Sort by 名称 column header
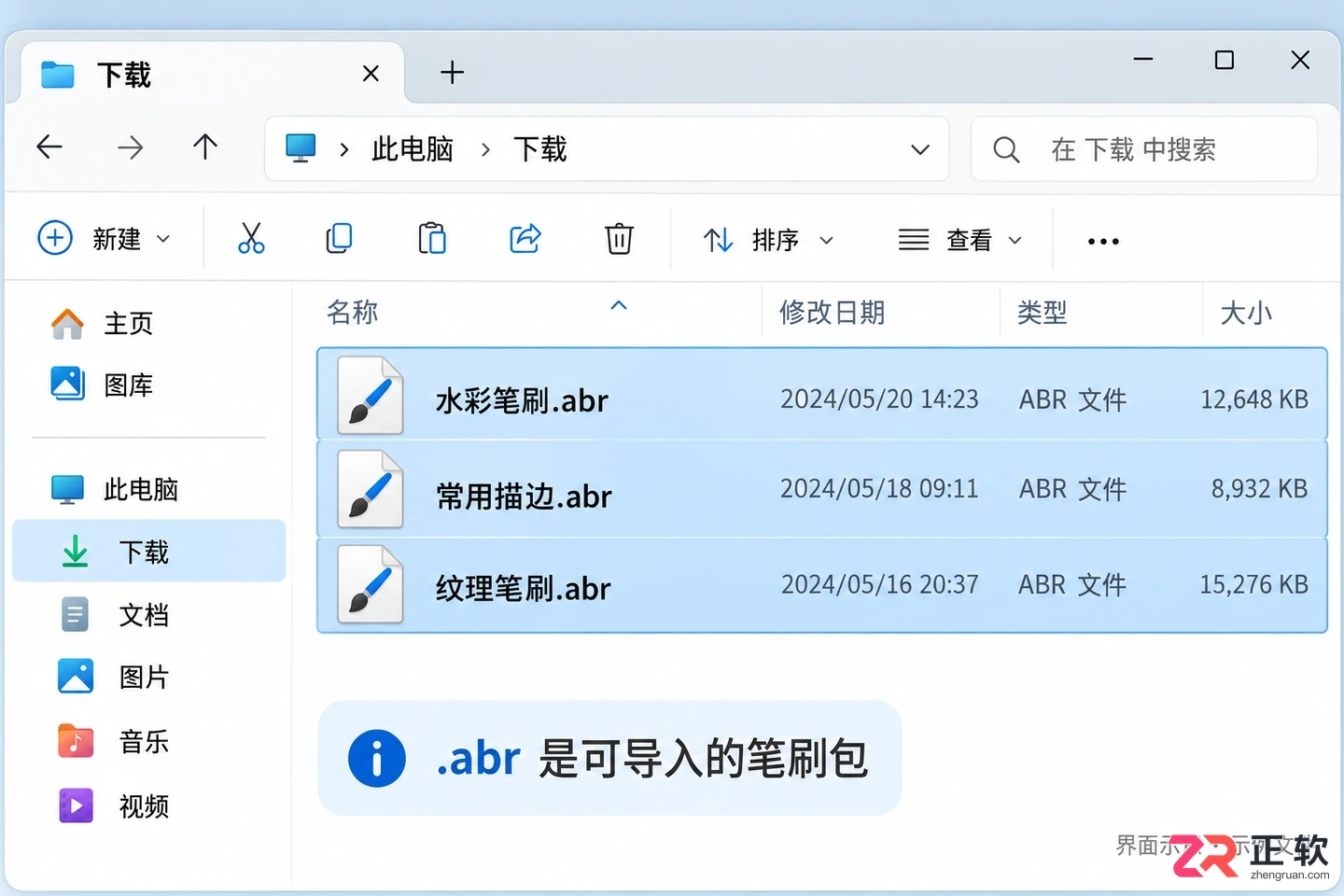This screenshot has width=1344, height=896. coord(353,312)
